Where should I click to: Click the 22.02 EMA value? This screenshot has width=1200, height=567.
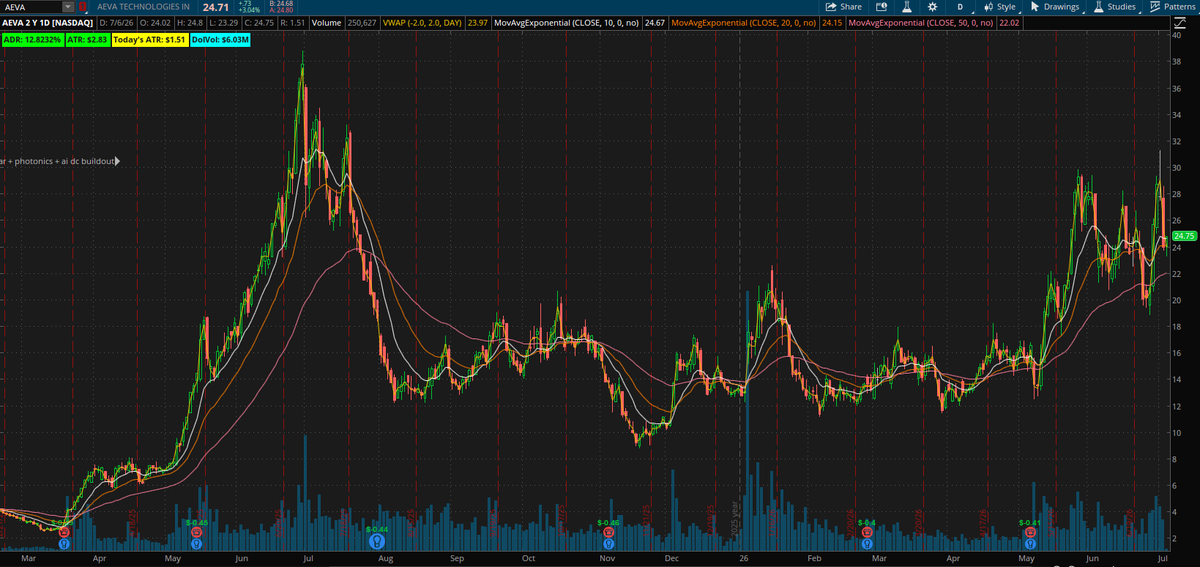[x=1007, y=22]
